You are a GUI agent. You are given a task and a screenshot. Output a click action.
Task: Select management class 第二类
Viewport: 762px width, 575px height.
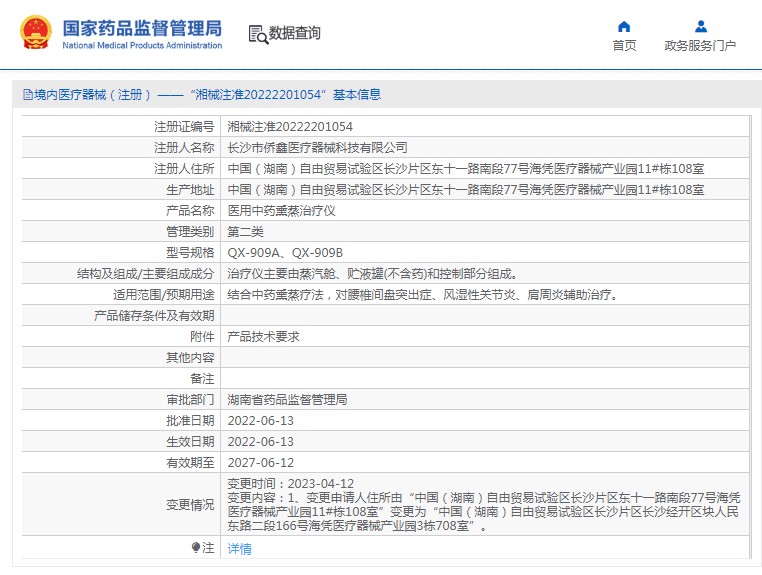click(x=245, y=232)
